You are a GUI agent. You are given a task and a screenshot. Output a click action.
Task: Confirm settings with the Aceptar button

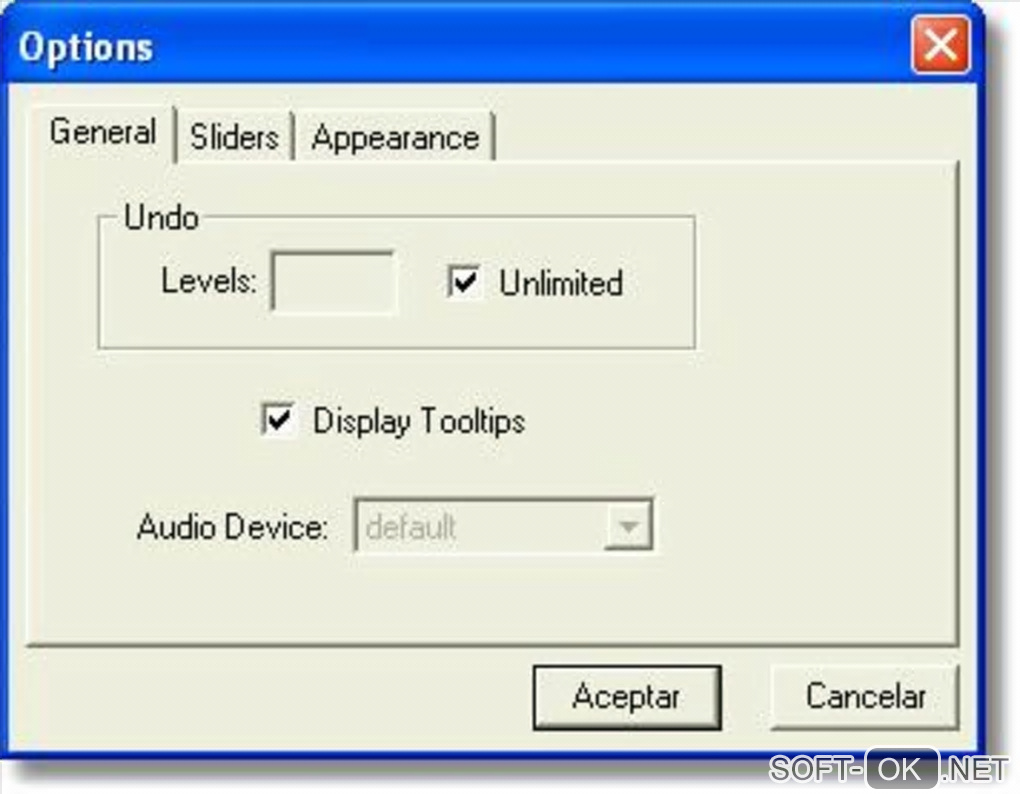coord(626,697)
